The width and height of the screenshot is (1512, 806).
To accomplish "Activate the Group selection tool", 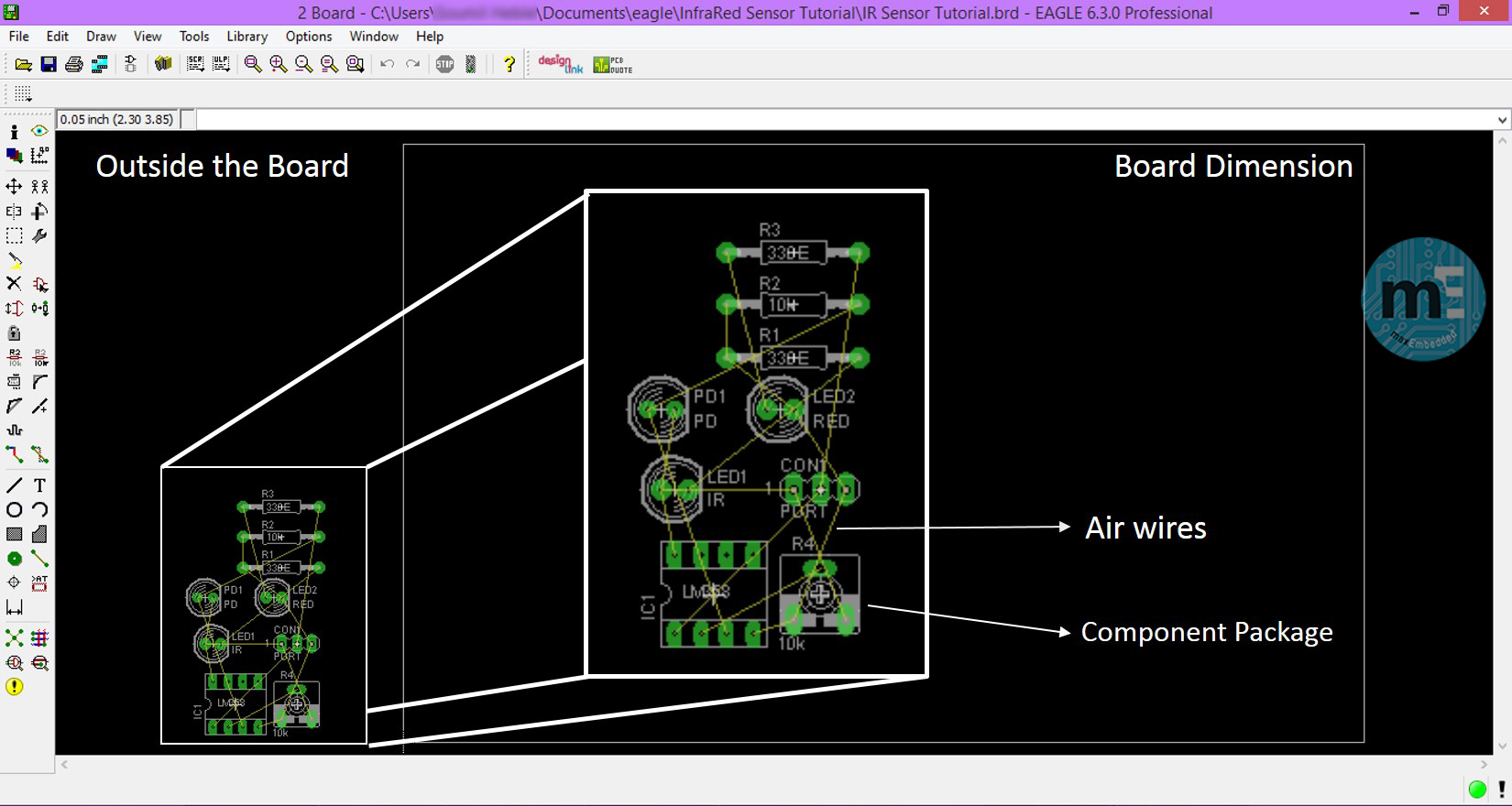I will [14, 236].
